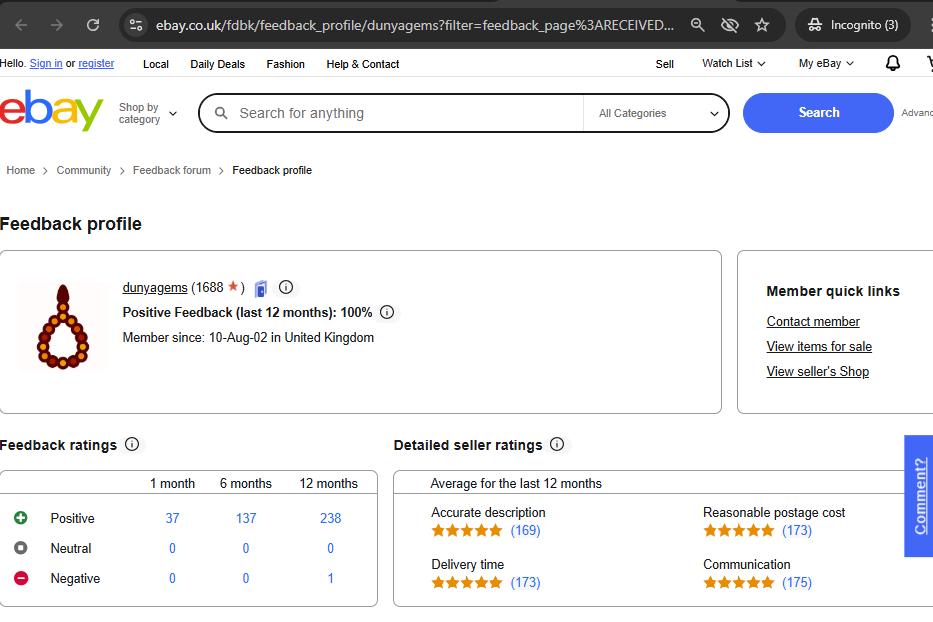Show info next to dunyagems score
This screenshot has height=622, width=933.
pos(286,287)
